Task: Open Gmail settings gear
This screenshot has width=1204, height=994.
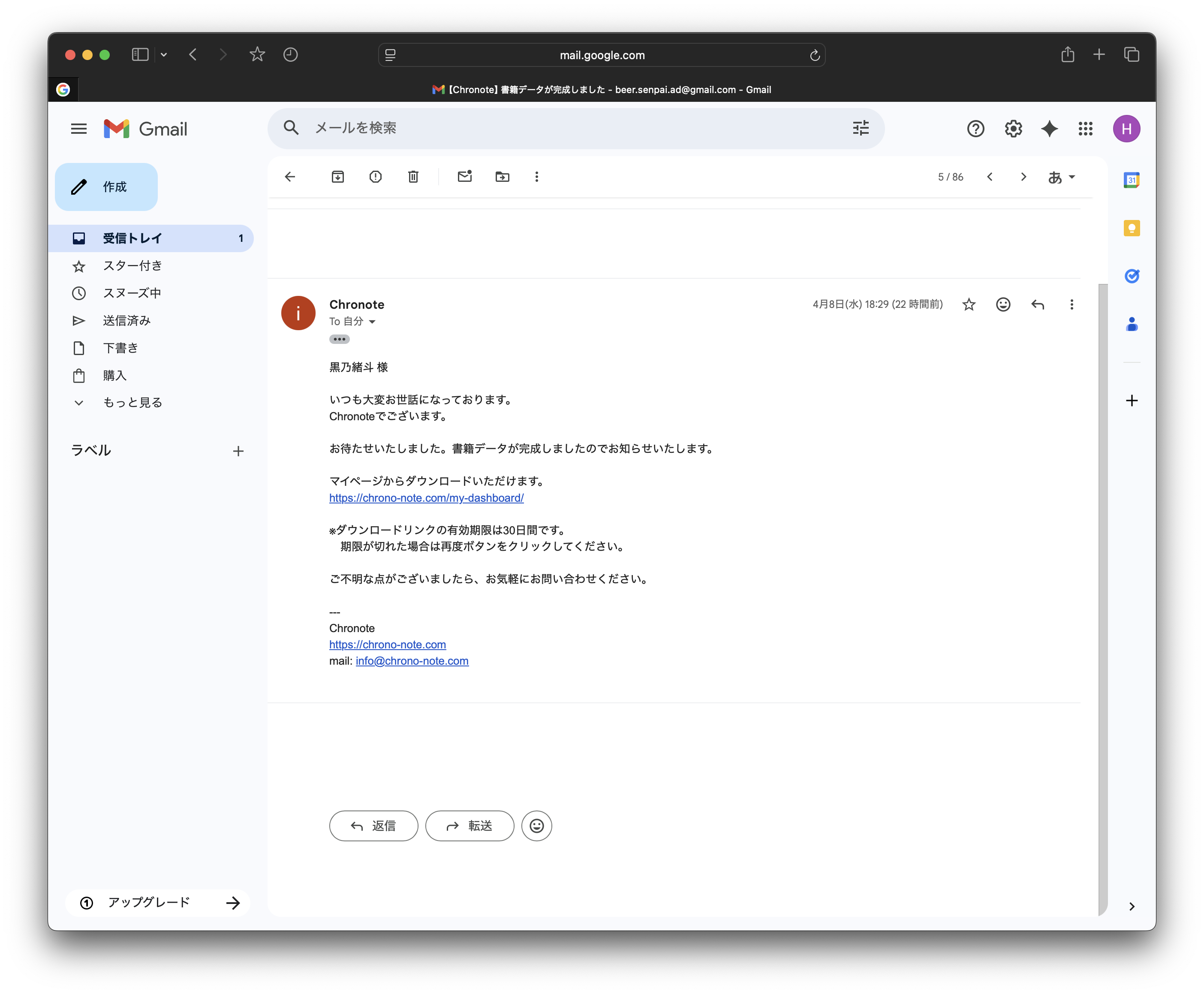Action: [1013, 129]
